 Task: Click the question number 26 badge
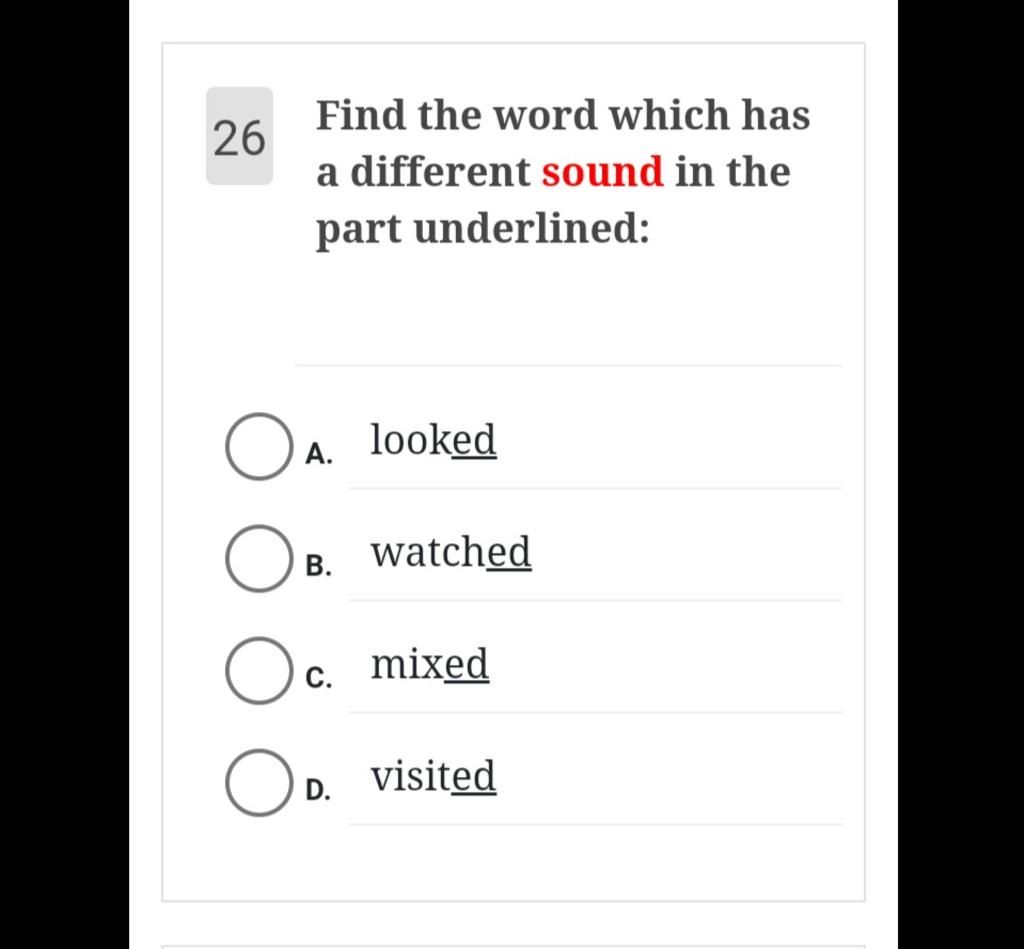pyautogui.click(x=240, y=137)
